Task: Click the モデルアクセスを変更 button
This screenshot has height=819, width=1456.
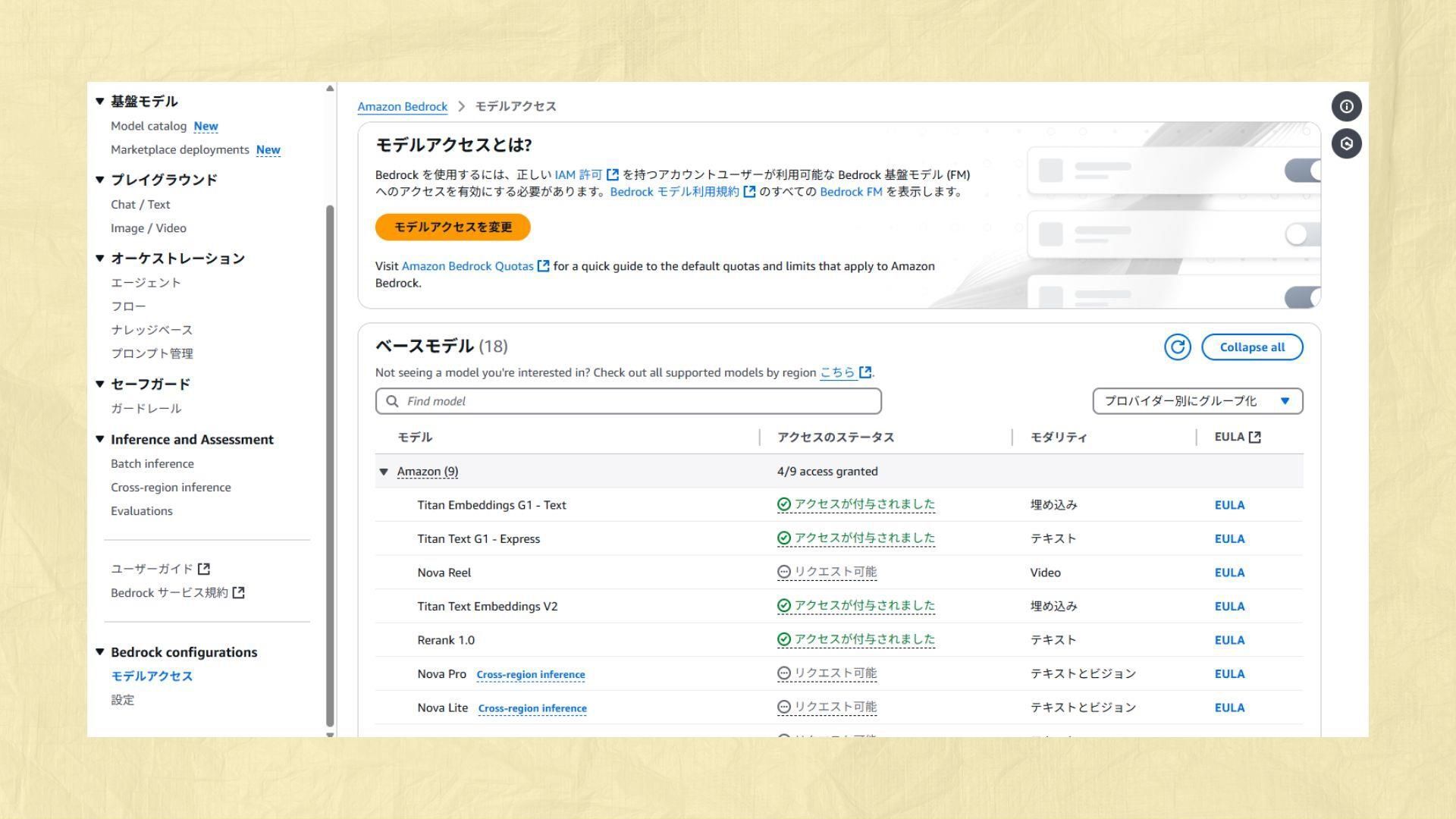Action: [453, 227]
